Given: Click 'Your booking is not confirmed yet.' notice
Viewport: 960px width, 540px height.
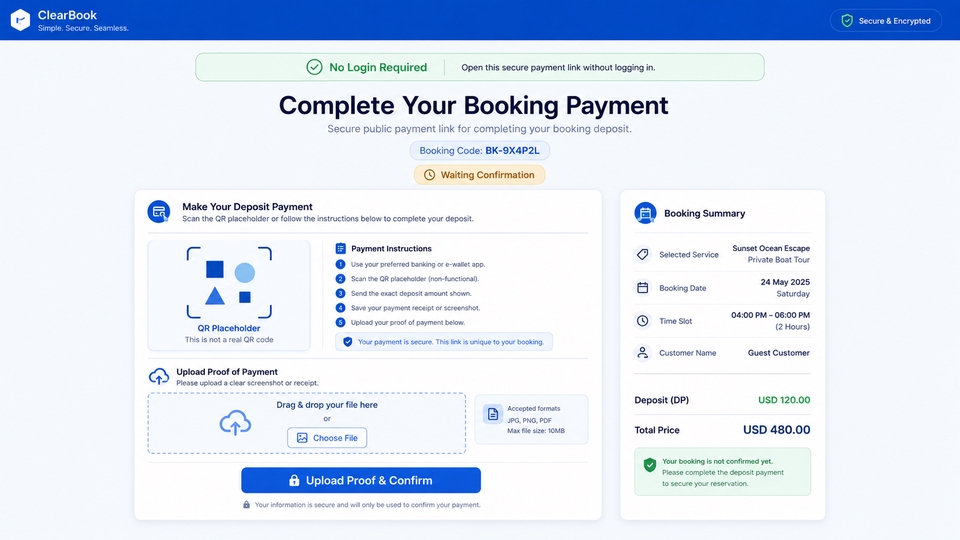Looking at the screenshot, I should [717, 462].
